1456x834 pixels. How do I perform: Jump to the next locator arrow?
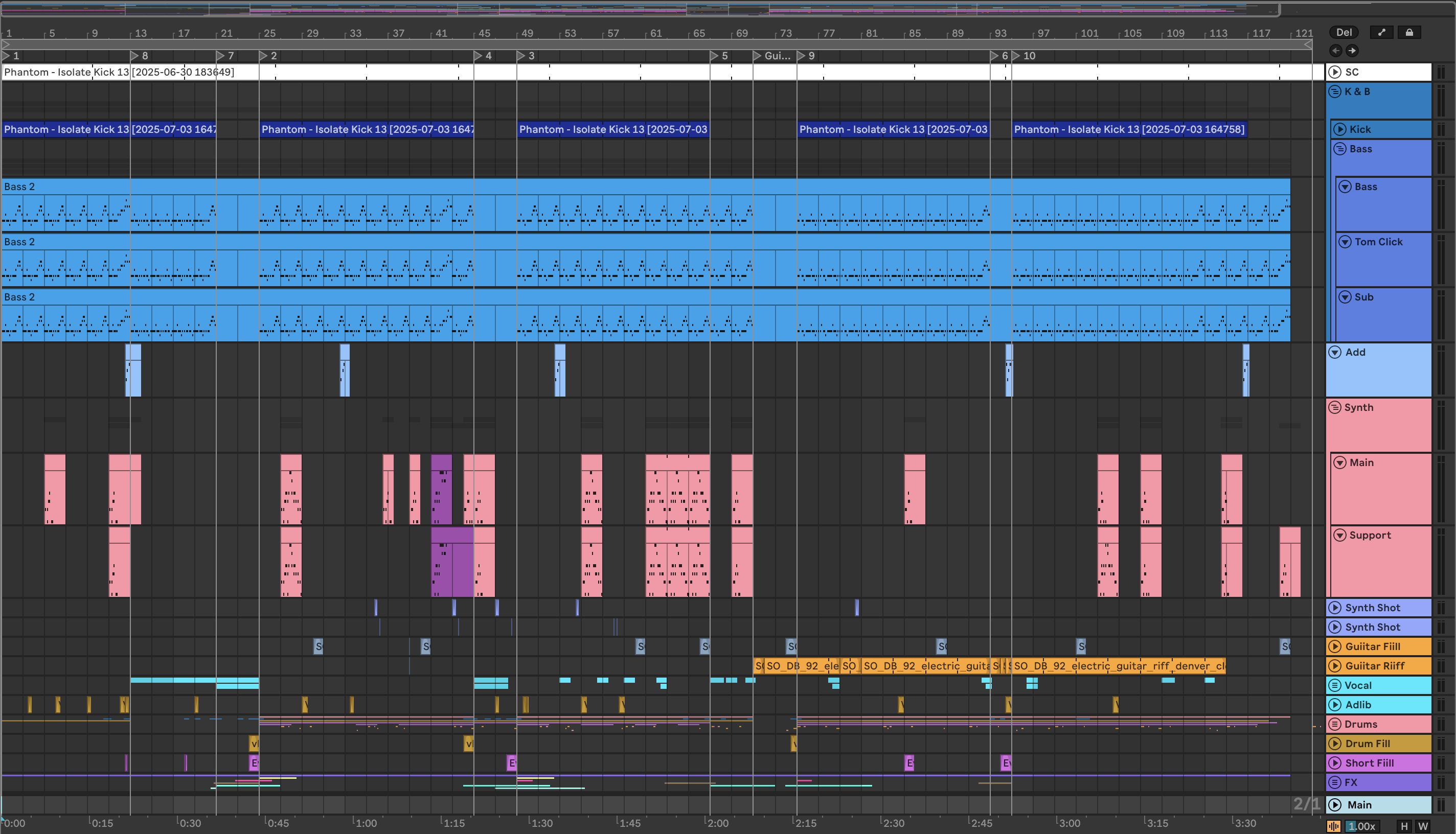point(1352,51)
